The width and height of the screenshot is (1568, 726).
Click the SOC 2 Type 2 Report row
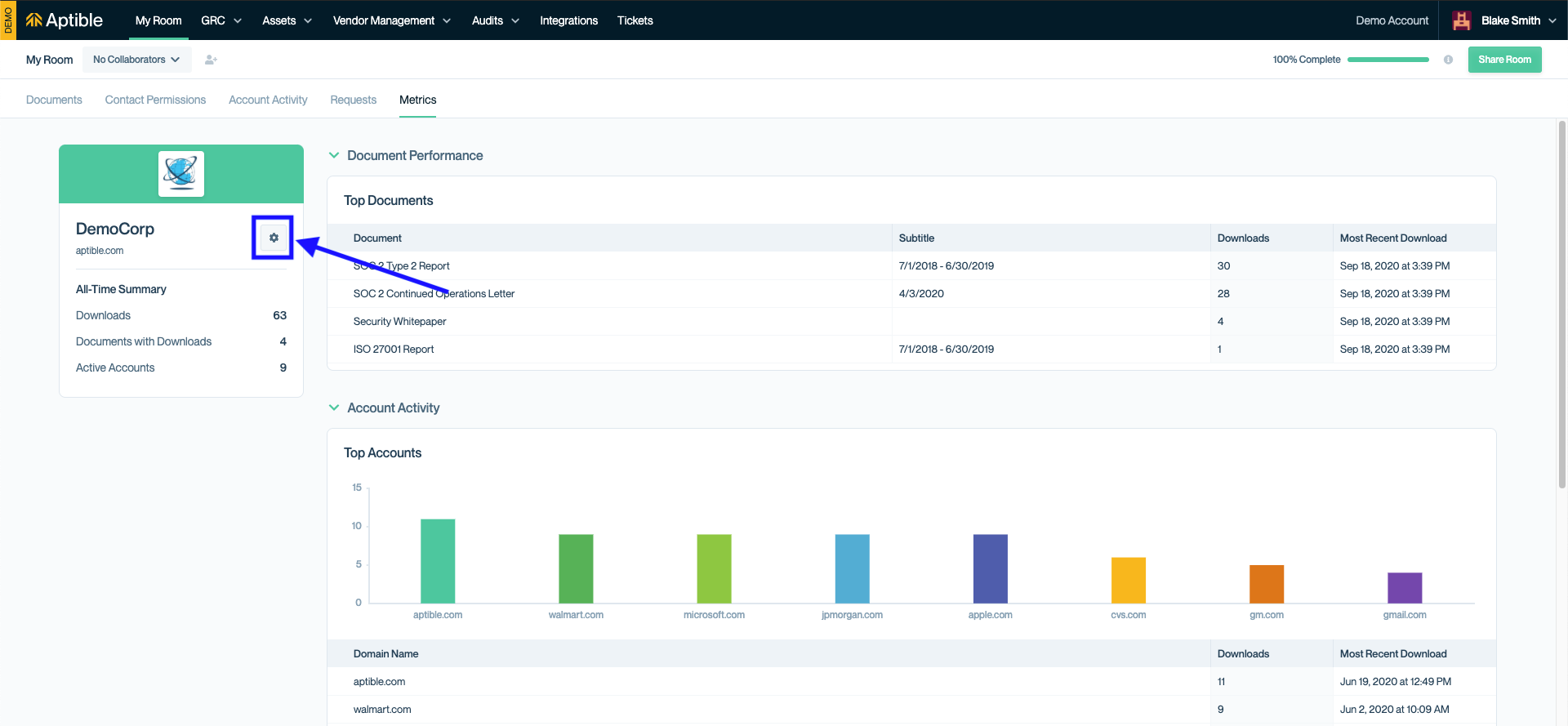click(911, 266)
